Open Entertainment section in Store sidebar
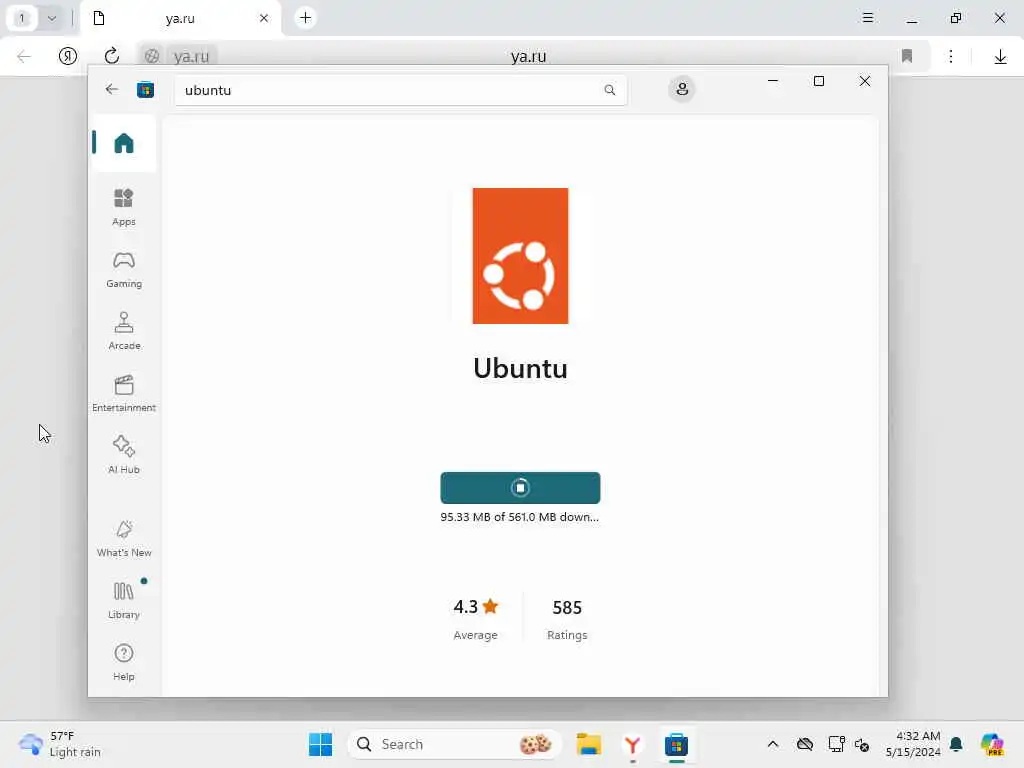Image resolution: width=1024 pixels, height=768 pixels. [123, 393]
